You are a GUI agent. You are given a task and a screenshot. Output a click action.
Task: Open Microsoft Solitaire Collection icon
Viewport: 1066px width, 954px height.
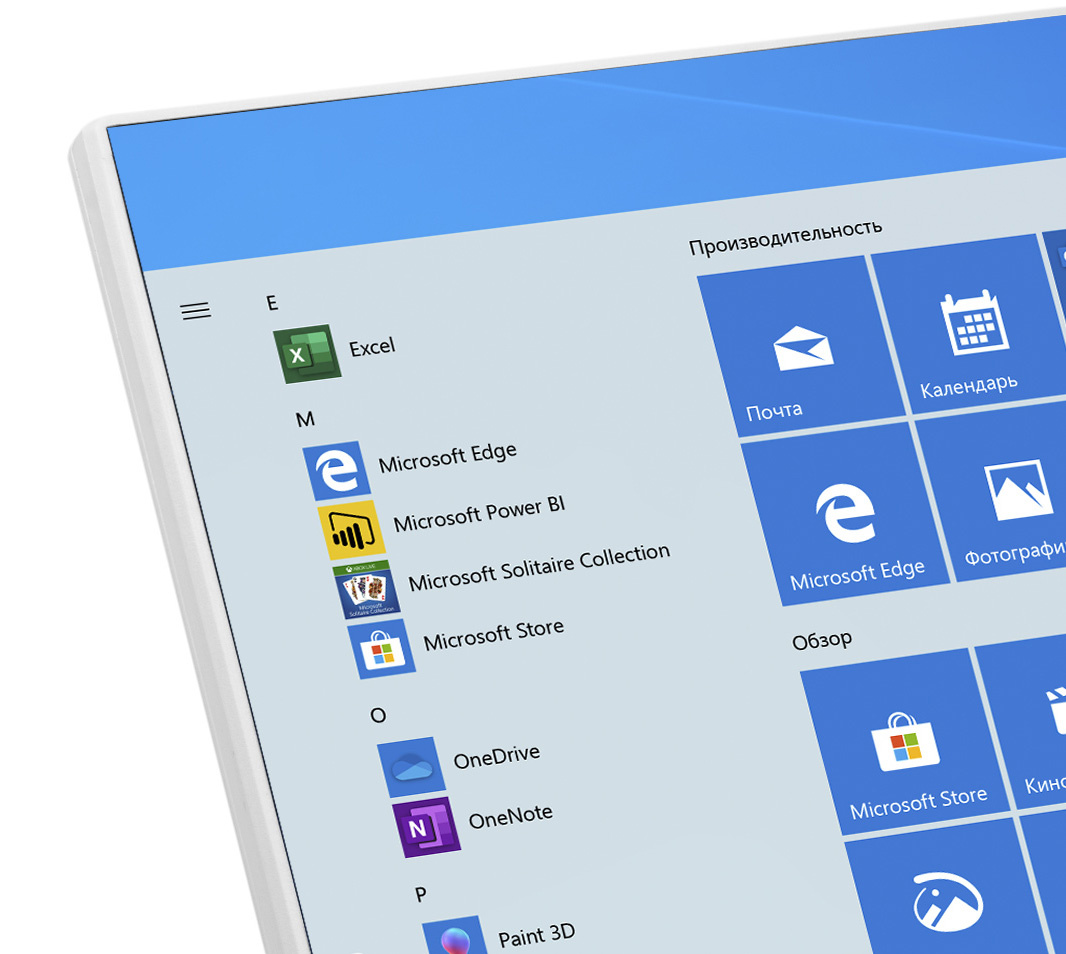point(366,589)
